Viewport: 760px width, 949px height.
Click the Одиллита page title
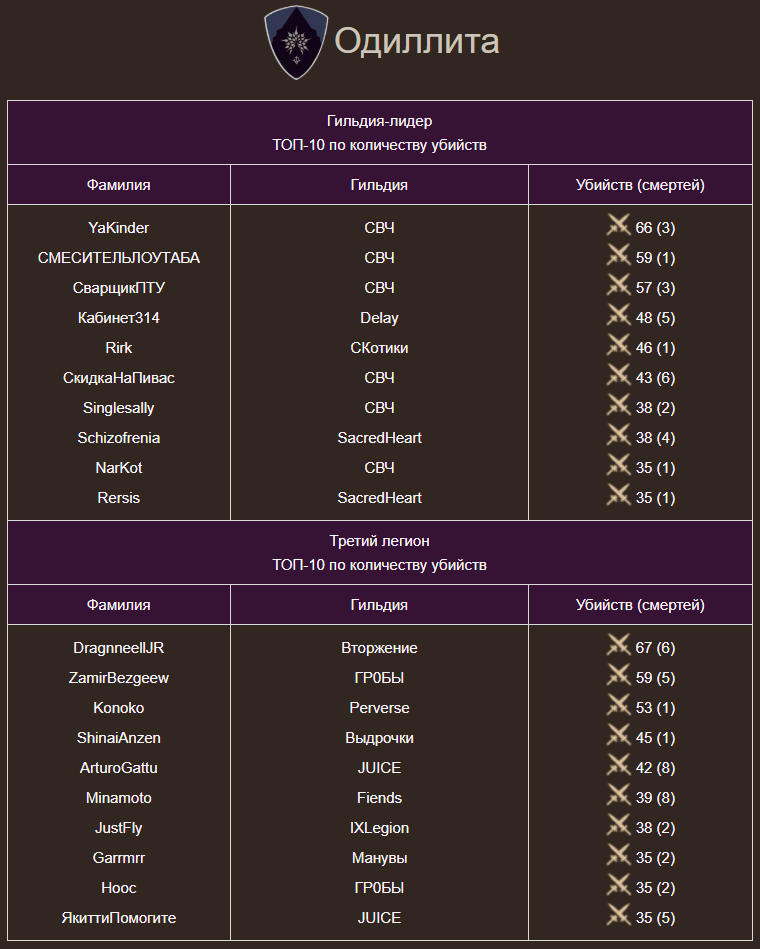tap(416, 42)
